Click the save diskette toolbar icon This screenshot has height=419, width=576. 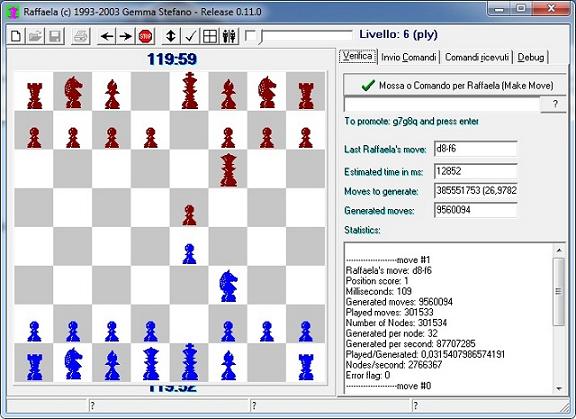tap(55, 36)
